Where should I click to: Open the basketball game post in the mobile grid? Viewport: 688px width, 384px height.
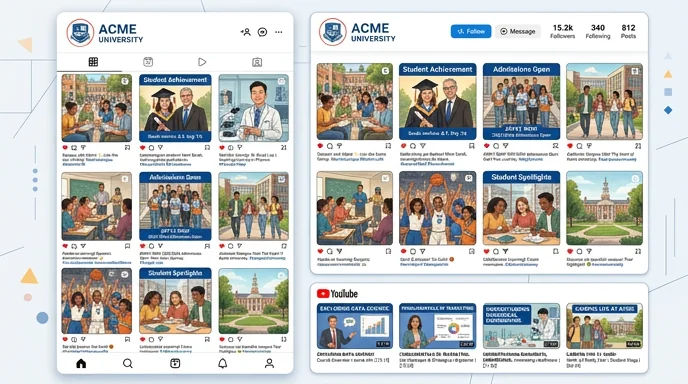[97, 301]
